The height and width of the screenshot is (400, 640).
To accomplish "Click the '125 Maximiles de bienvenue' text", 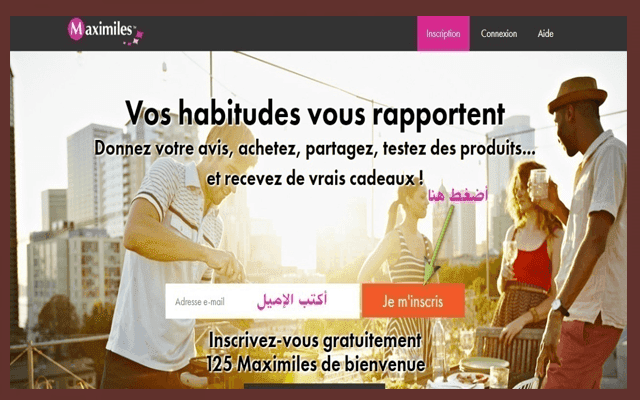I will click(316, 364).
